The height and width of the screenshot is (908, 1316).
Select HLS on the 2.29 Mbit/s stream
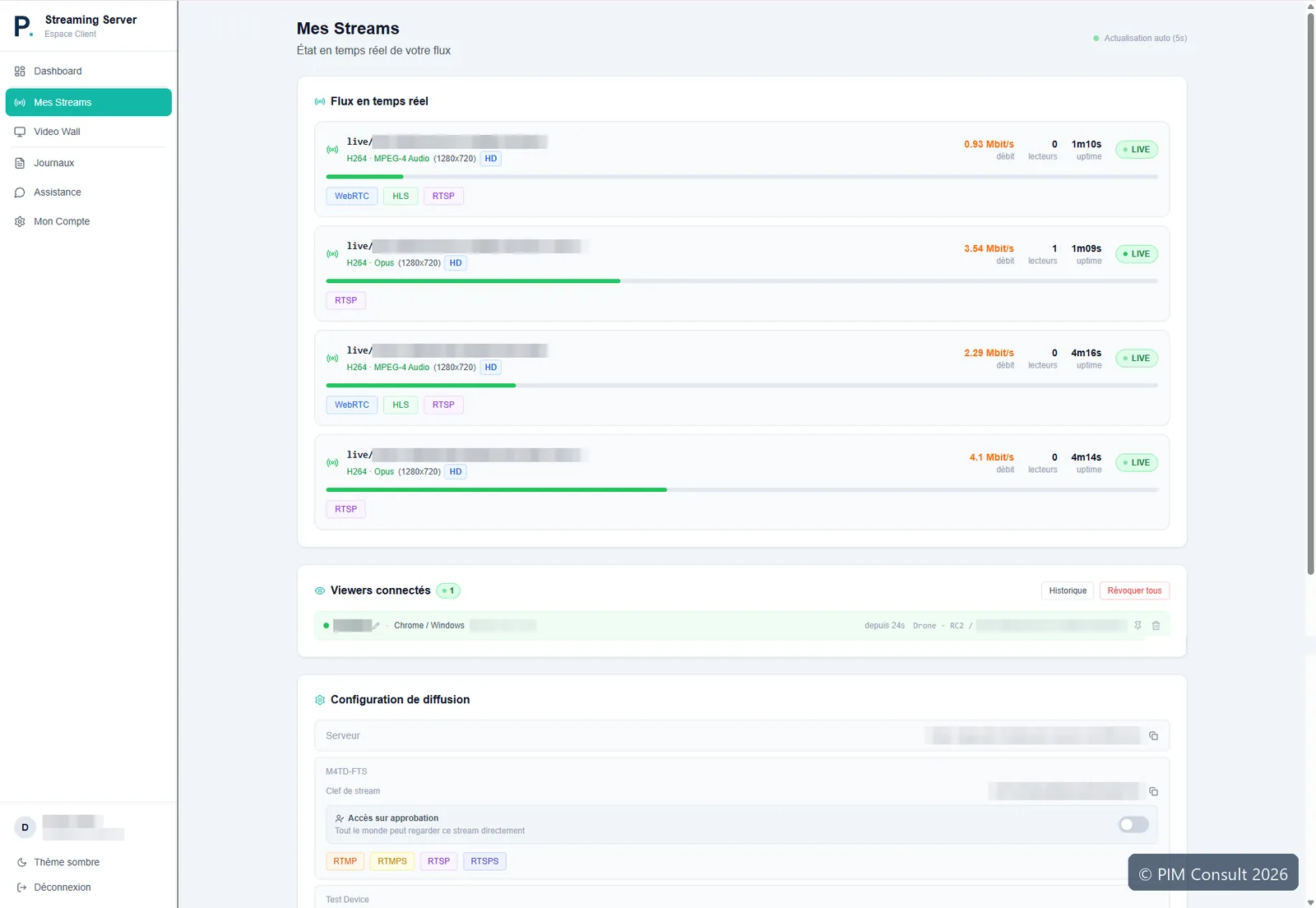401,405
